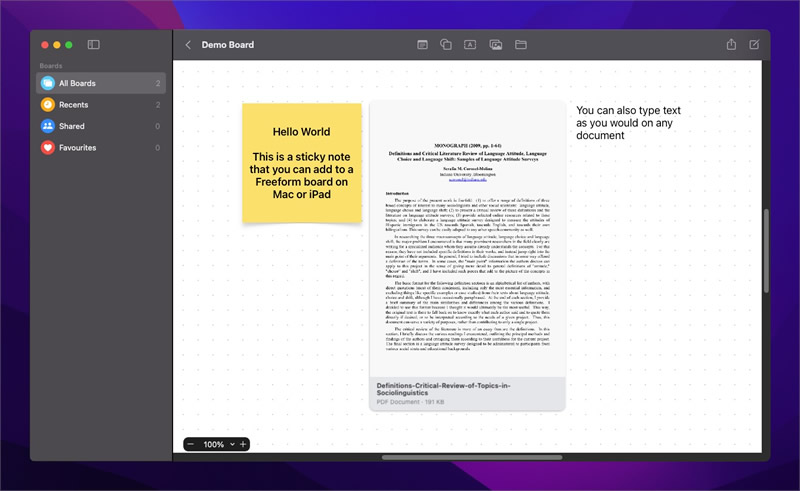Zoom out with the minus button

(x=191, y=444)
